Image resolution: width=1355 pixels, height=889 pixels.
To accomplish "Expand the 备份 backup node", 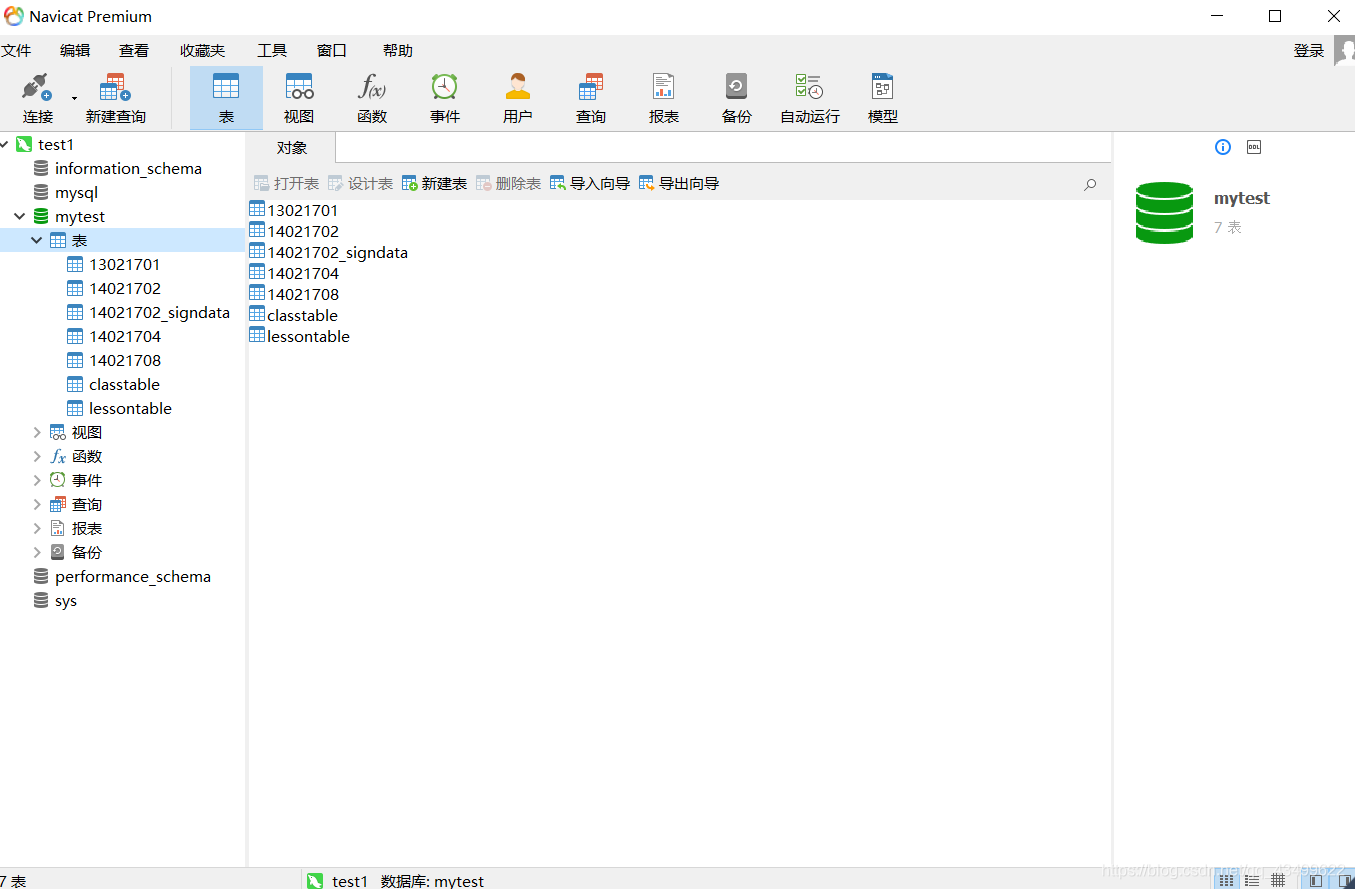I will 37,553.
